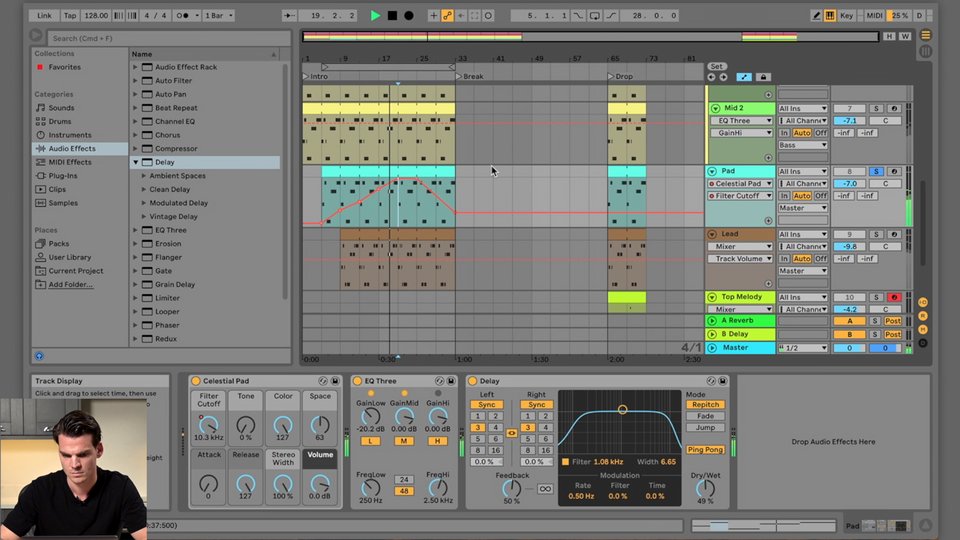Unsolo the Pad track S button

coord(876,171)
